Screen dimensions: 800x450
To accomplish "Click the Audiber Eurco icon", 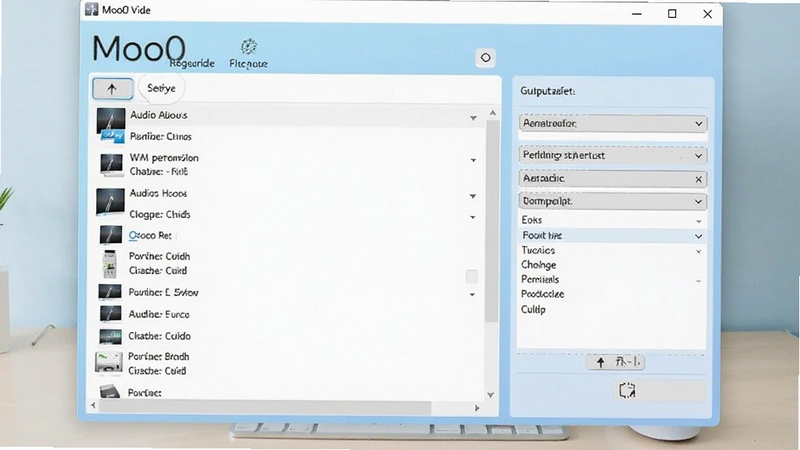I will (x=111, y=313).
